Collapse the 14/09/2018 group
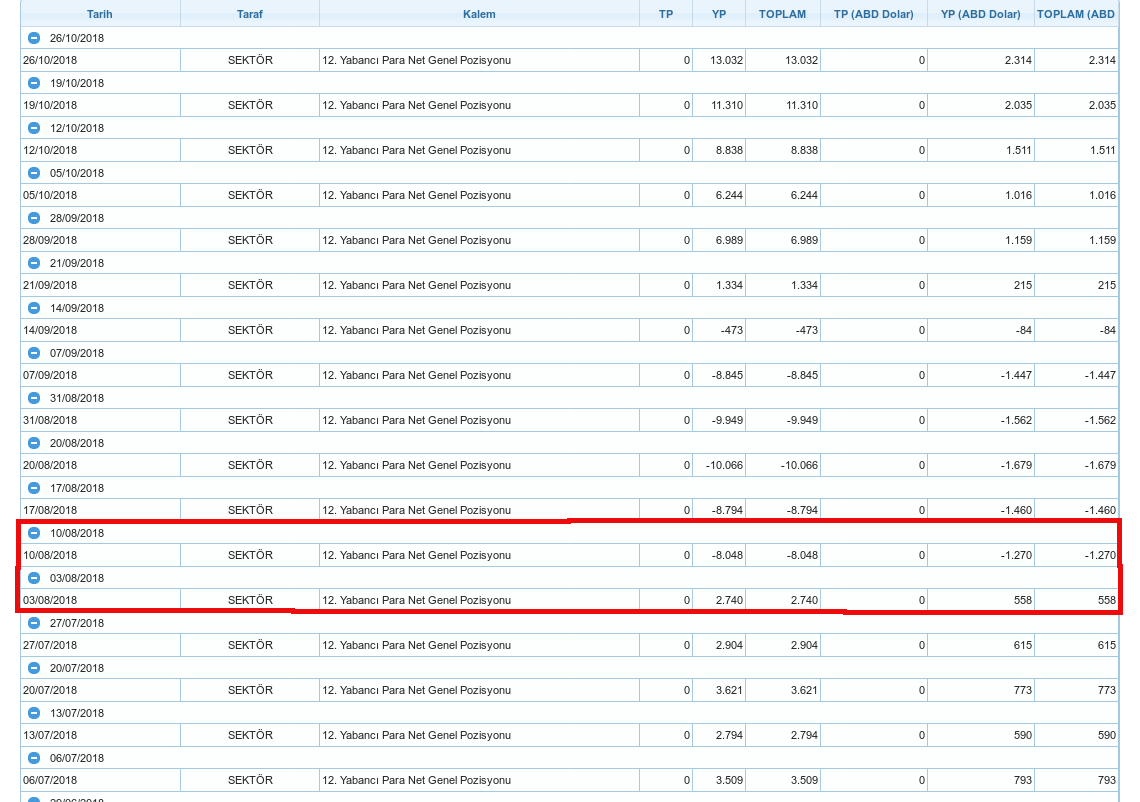Screen dimensions: 1140x802 click(33, 308)
